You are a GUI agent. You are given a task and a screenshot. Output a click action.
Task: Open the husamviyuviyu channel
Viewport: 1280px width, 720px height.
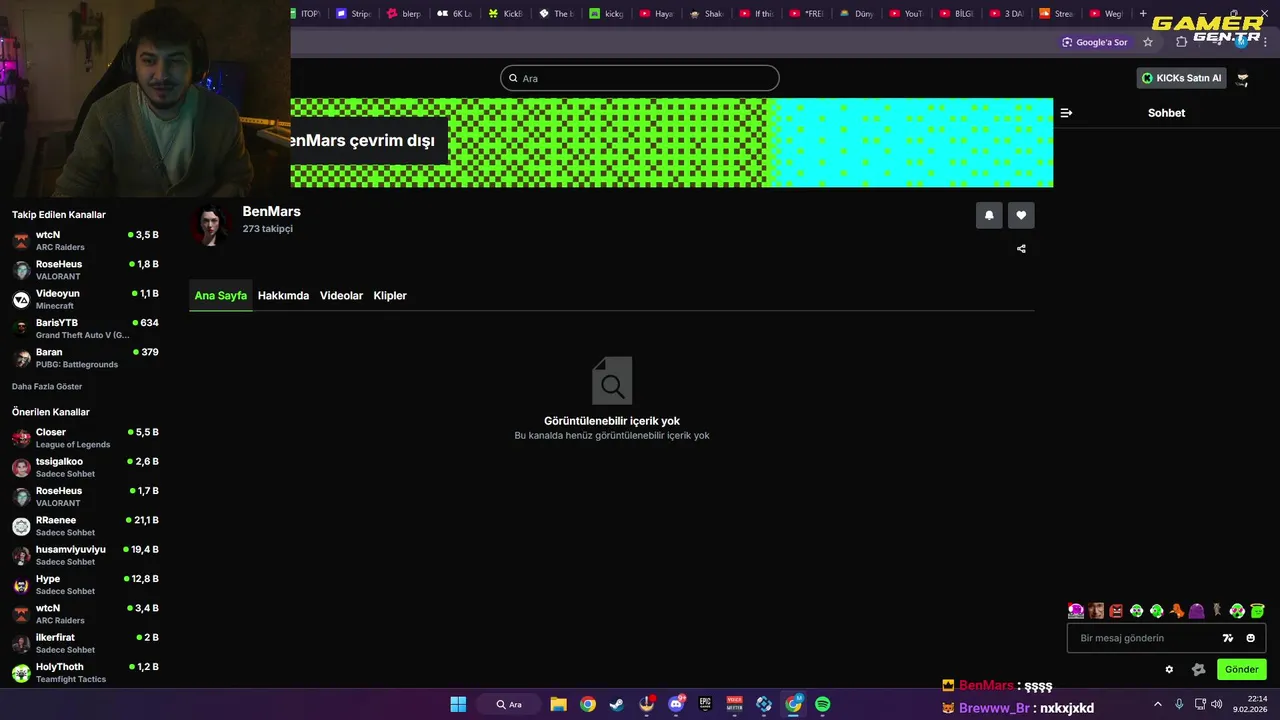pyautogui.click(x=85, y=555)
